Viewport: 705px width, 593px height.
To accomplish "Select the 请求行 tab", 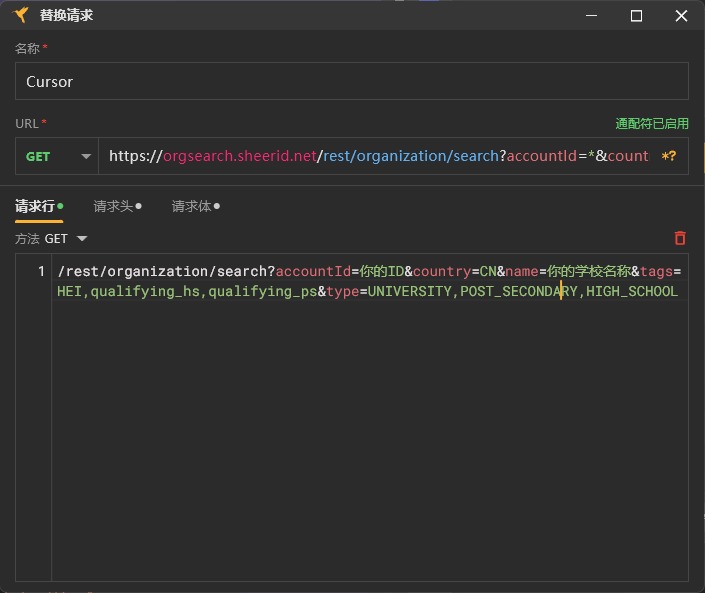I will pos(35,206).
